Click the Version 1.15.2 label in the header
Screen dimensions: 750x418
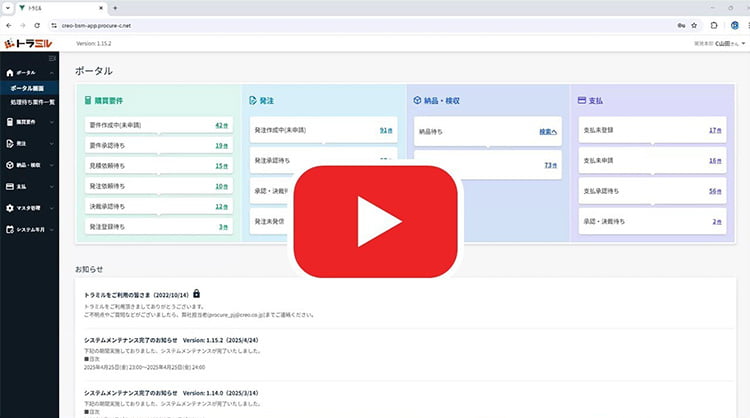click(x=94, y=44)
